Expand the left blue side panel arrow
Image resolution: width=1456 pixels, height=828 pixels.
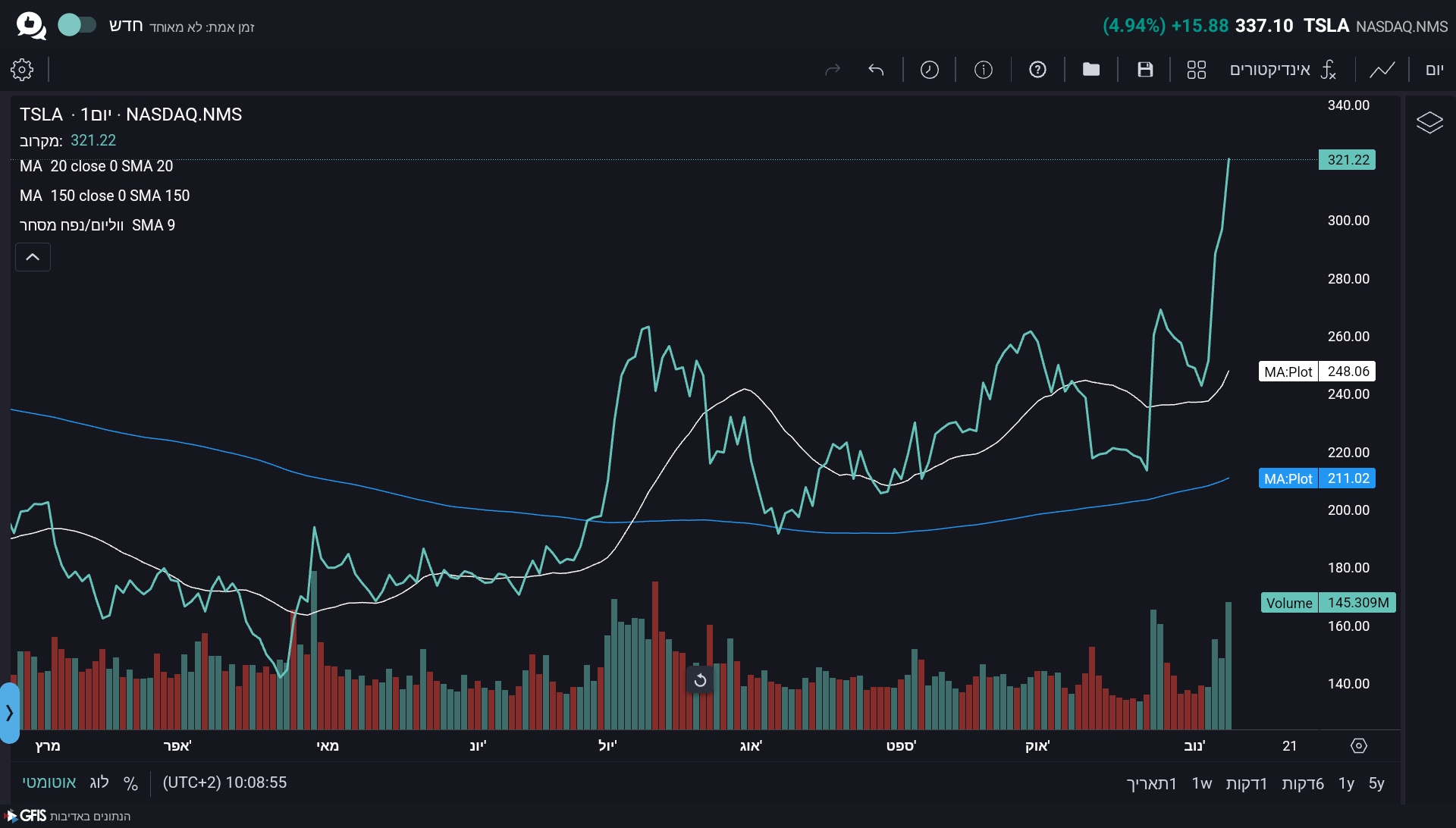pyautogui.click(x=9, y=713)
